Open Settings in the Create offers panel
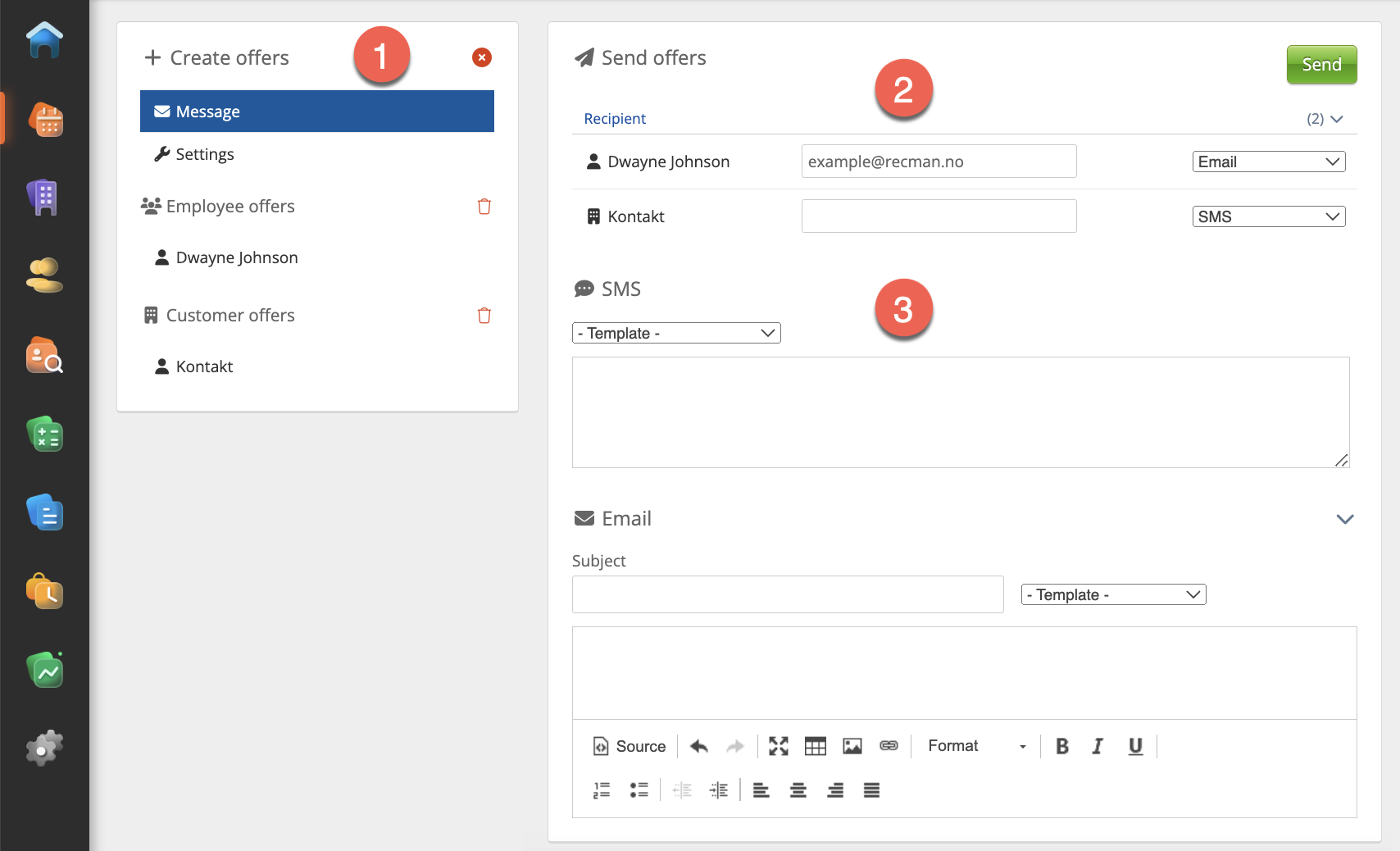1400x851 pixels. [x=204, y=154]
